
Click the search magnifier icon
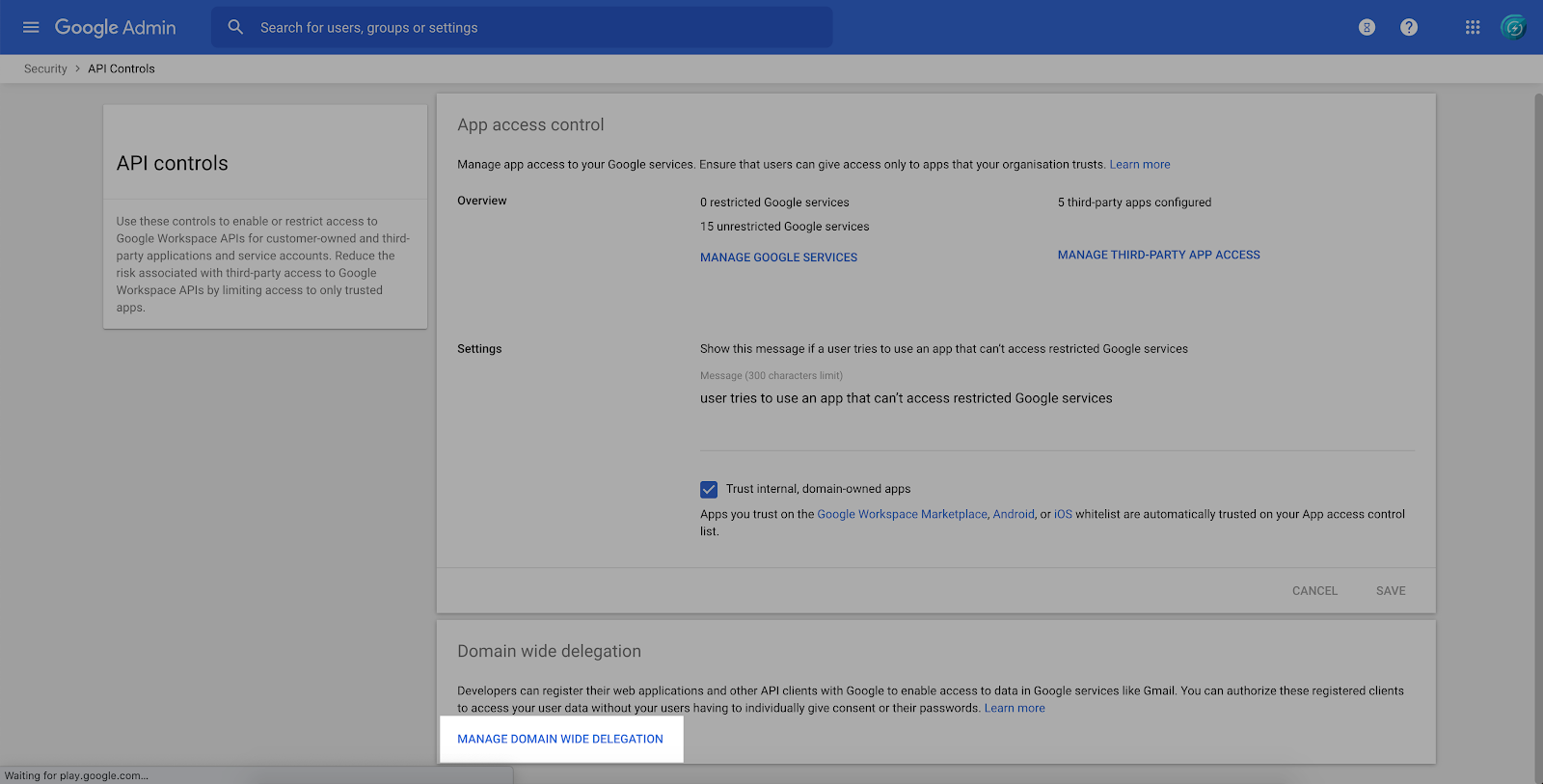pos(235,27)
